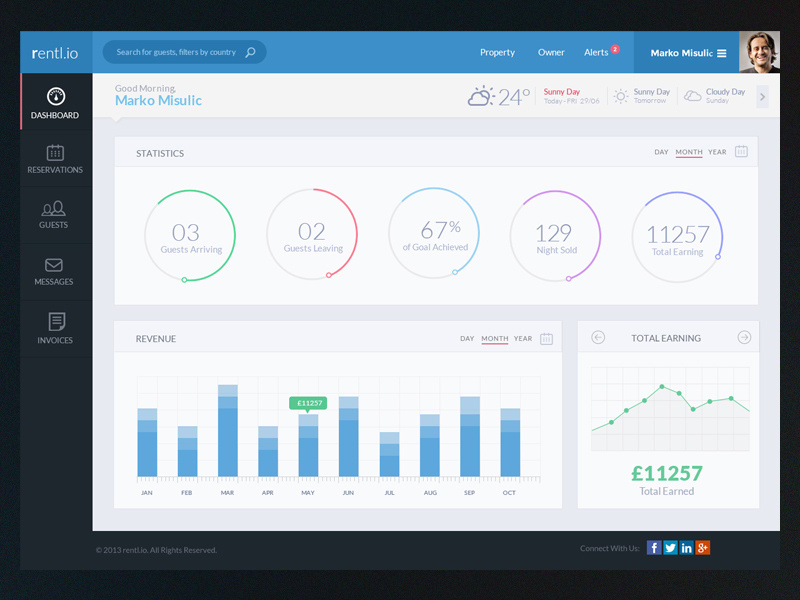Click the partly cloudy weather icon
Screen dimensions: 800x600
pyautogui.click(x=481, y=96)
